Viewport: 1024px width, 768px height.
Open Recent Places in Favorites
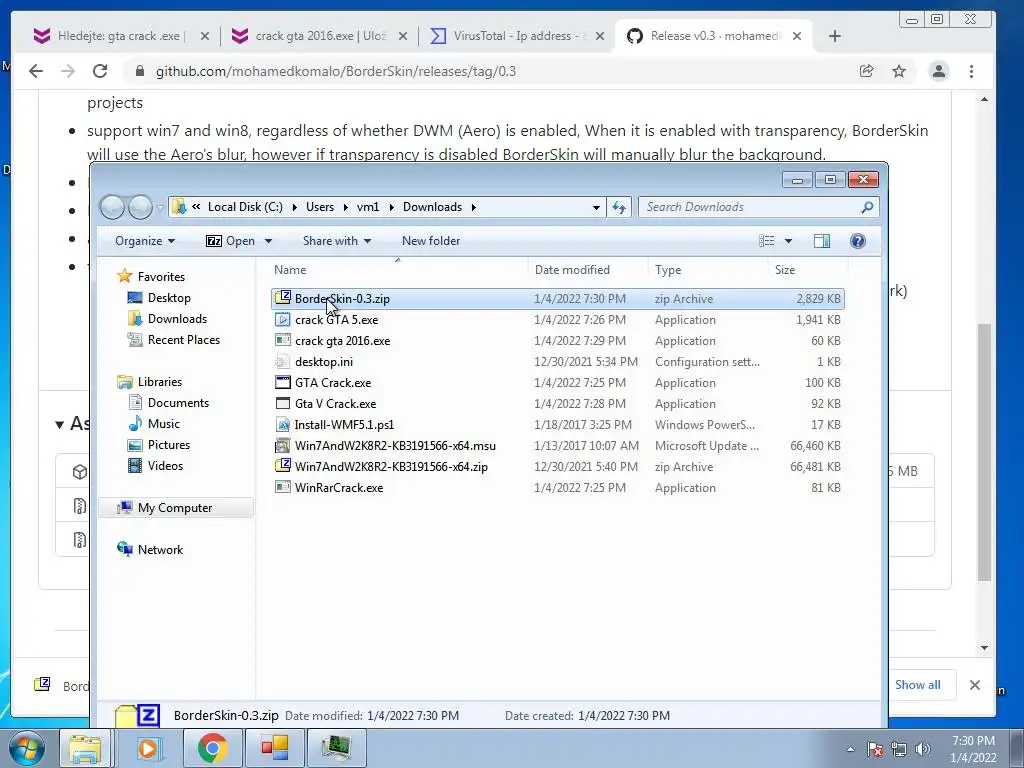[183, 340]
